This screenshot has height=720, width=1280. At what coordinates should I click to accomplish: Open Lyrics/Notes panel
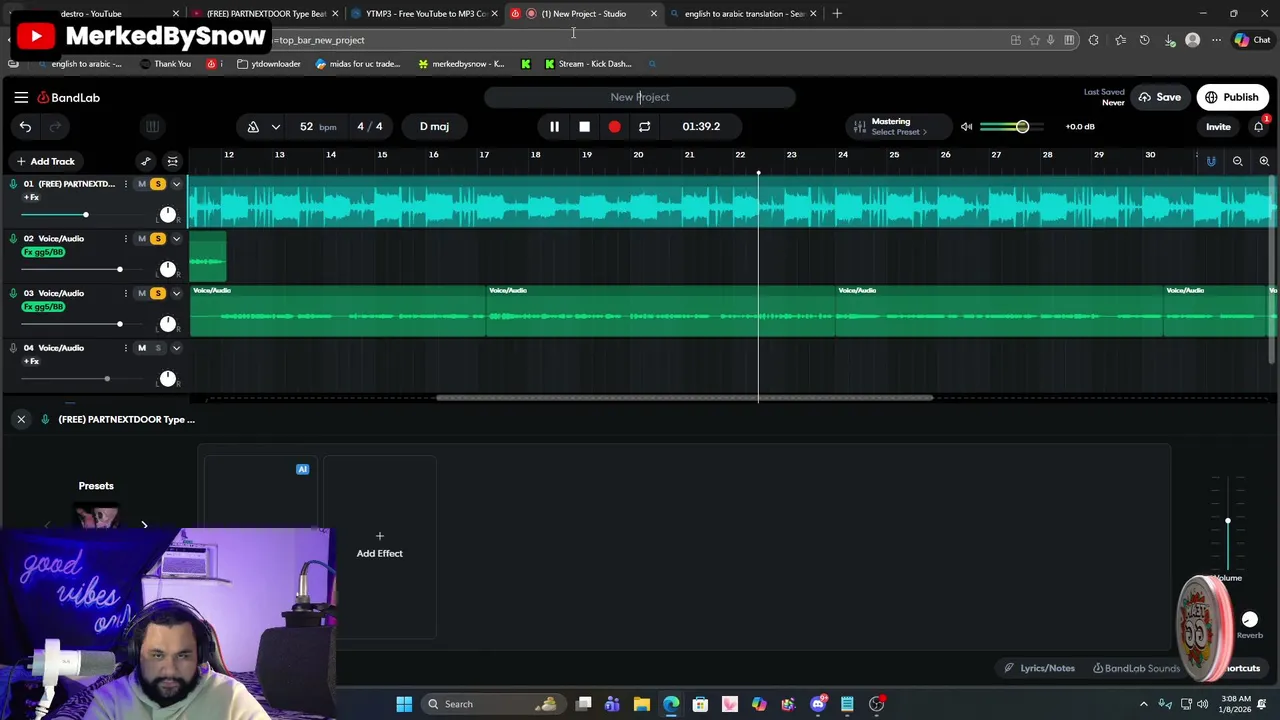point(1039,668)
